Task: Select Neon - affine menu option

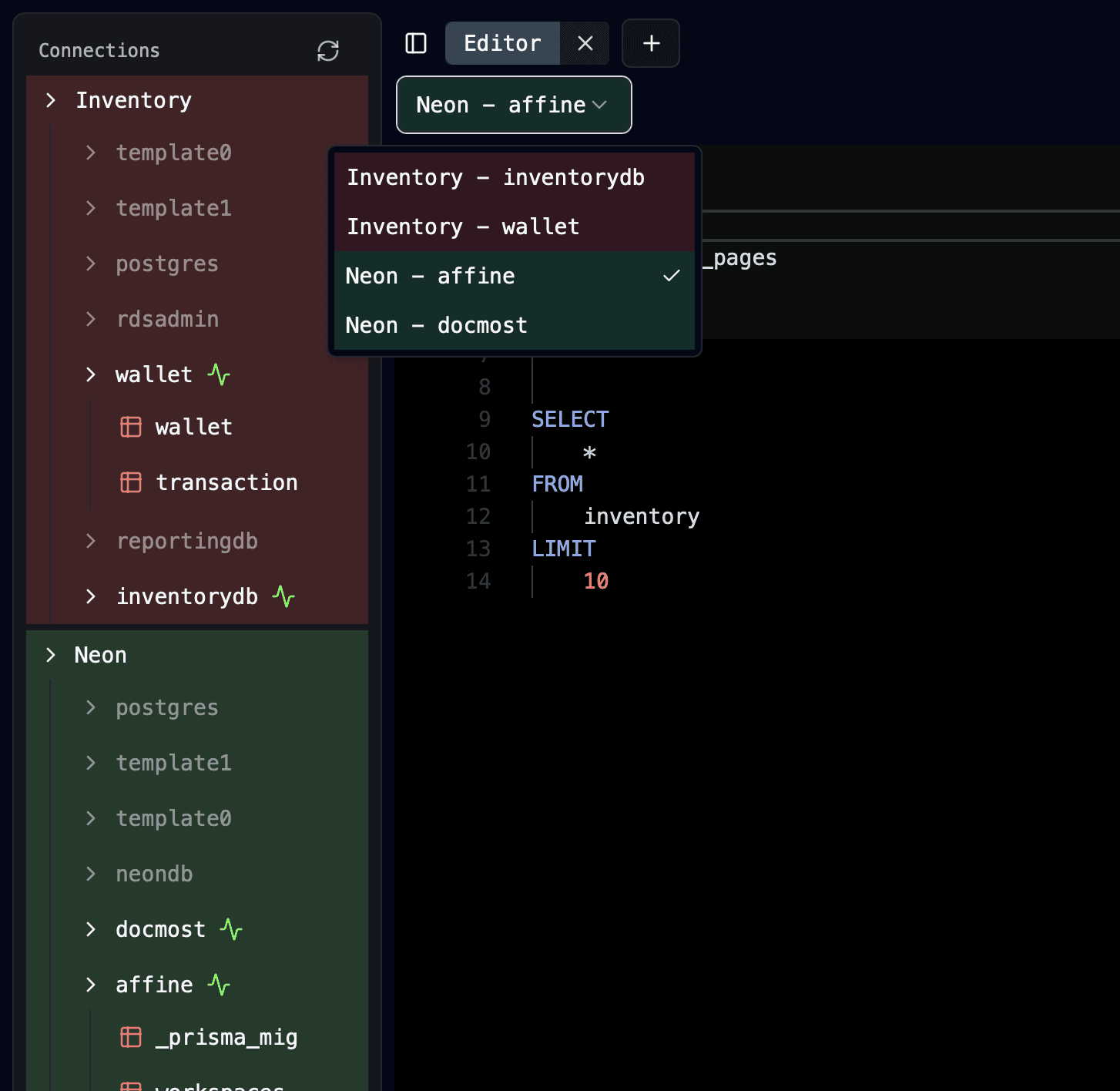Action: click(515, 276)
